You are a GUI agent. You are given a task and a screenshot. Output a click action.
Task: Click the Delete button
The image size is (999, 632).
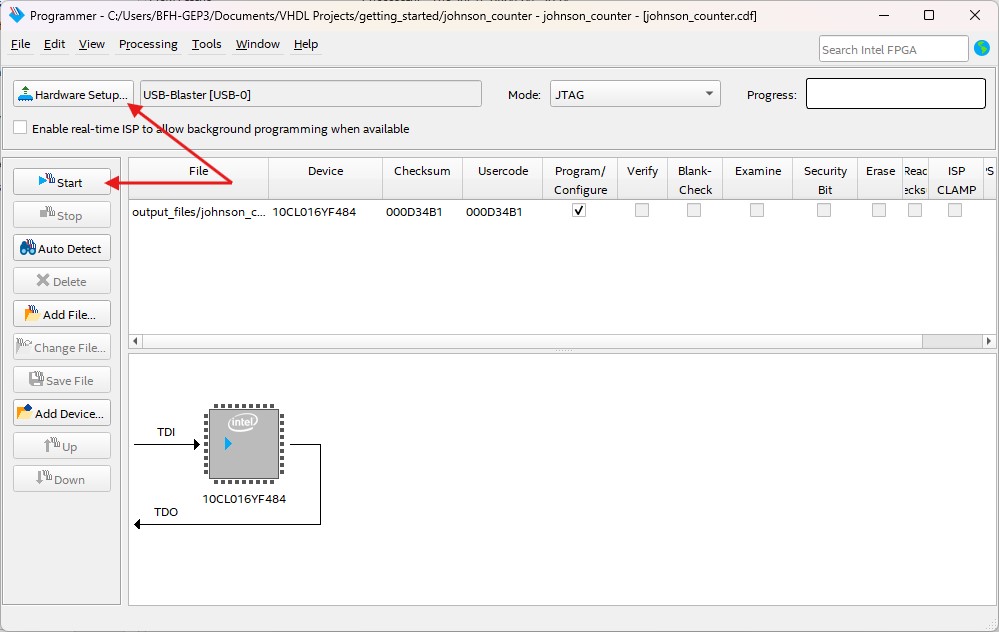coord(62,281)
